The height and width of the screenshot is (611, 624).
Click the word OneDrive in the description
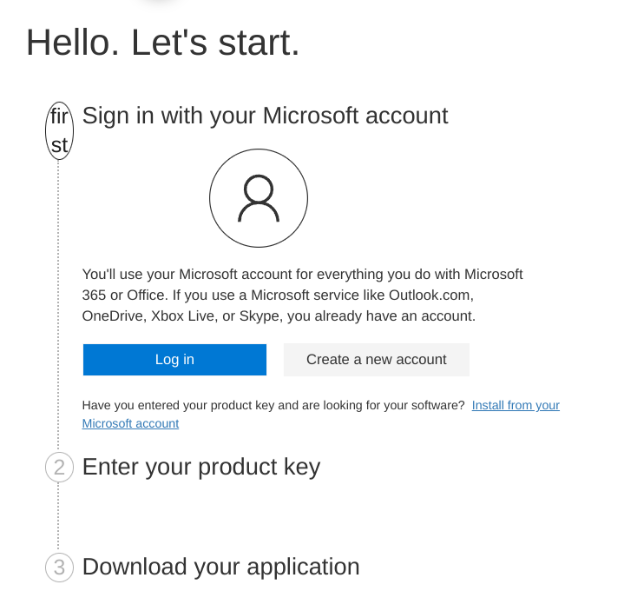pos(112,317)
